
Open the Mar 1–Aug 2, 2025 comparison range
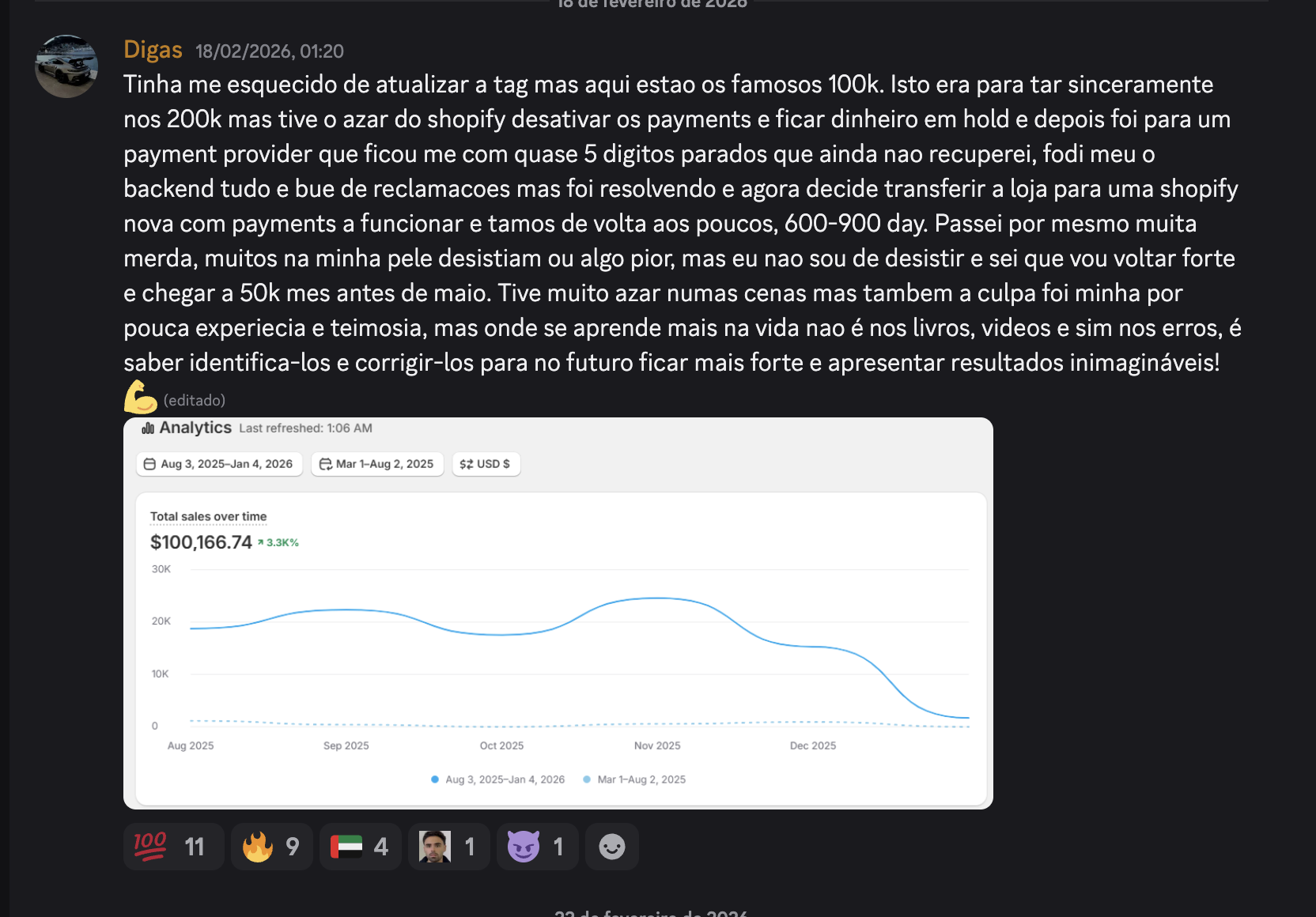pyautogui.click(x=377, y=464)
